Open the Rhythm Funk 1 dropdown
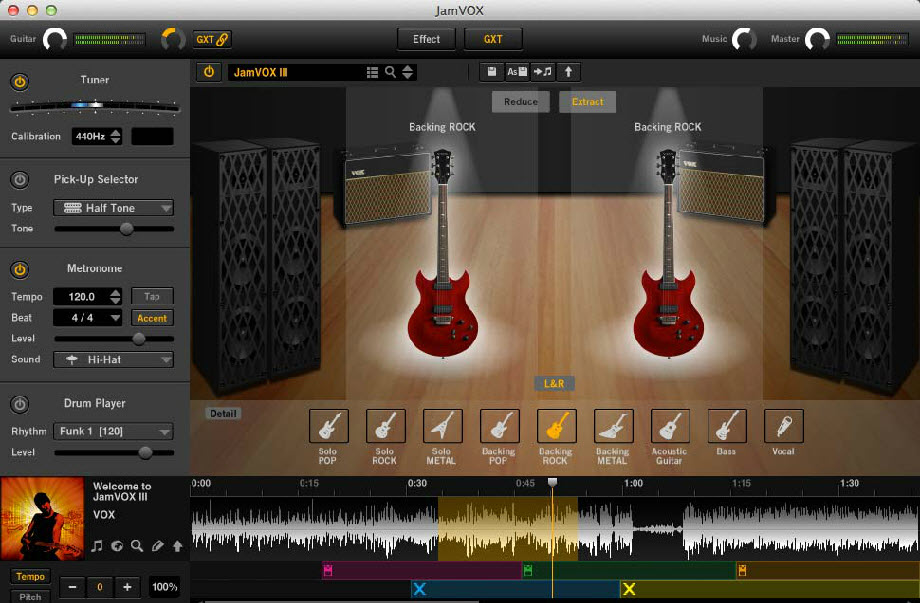 click(x=113, y=431)
